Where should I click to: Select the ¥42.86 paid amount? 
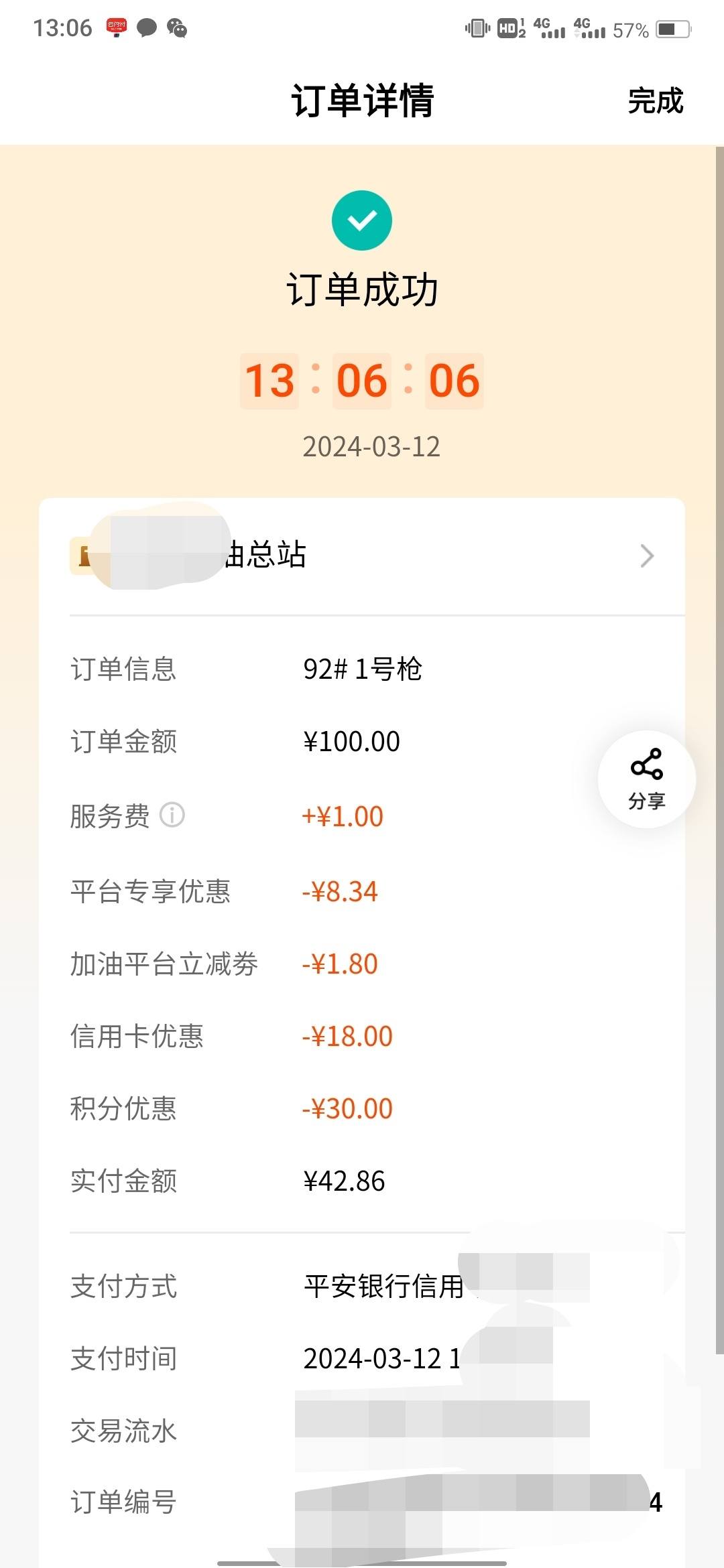point(344,1181)
